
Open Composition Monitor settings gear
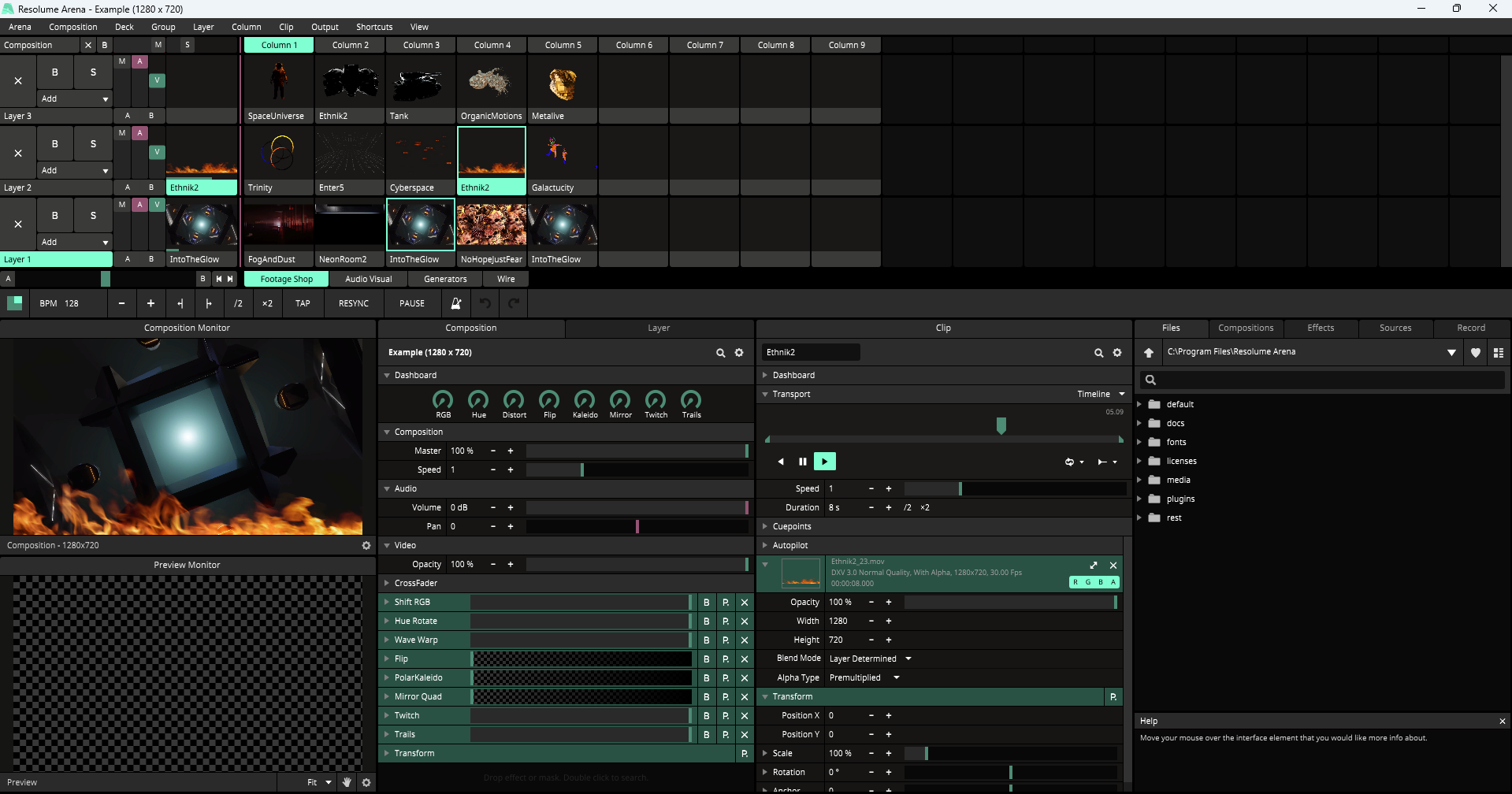click(366, 545)
